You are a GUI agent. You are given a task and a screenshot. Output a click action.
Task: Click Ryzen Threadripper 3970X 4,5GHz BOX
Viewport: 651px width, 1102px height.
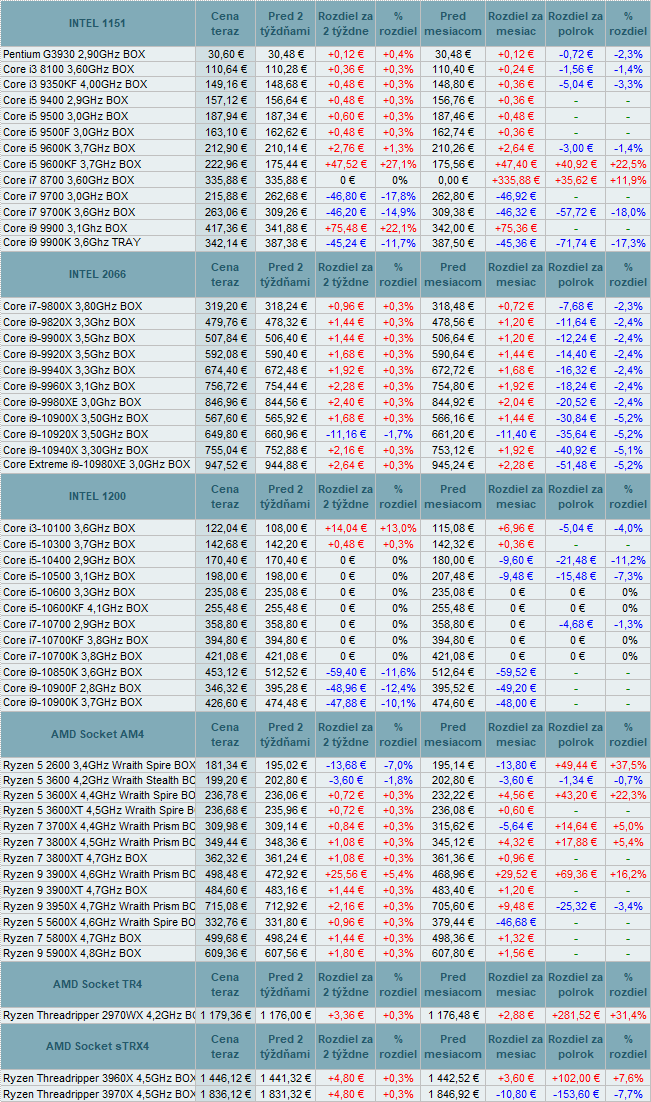98,1094
